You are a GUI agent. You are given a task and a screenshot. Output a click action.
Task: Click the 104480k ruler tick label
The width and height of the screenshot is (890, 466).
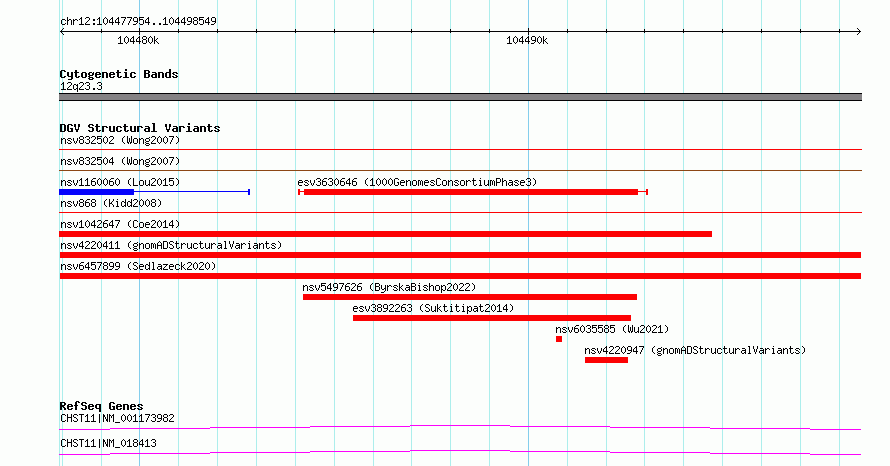click(x=138, y=40)
